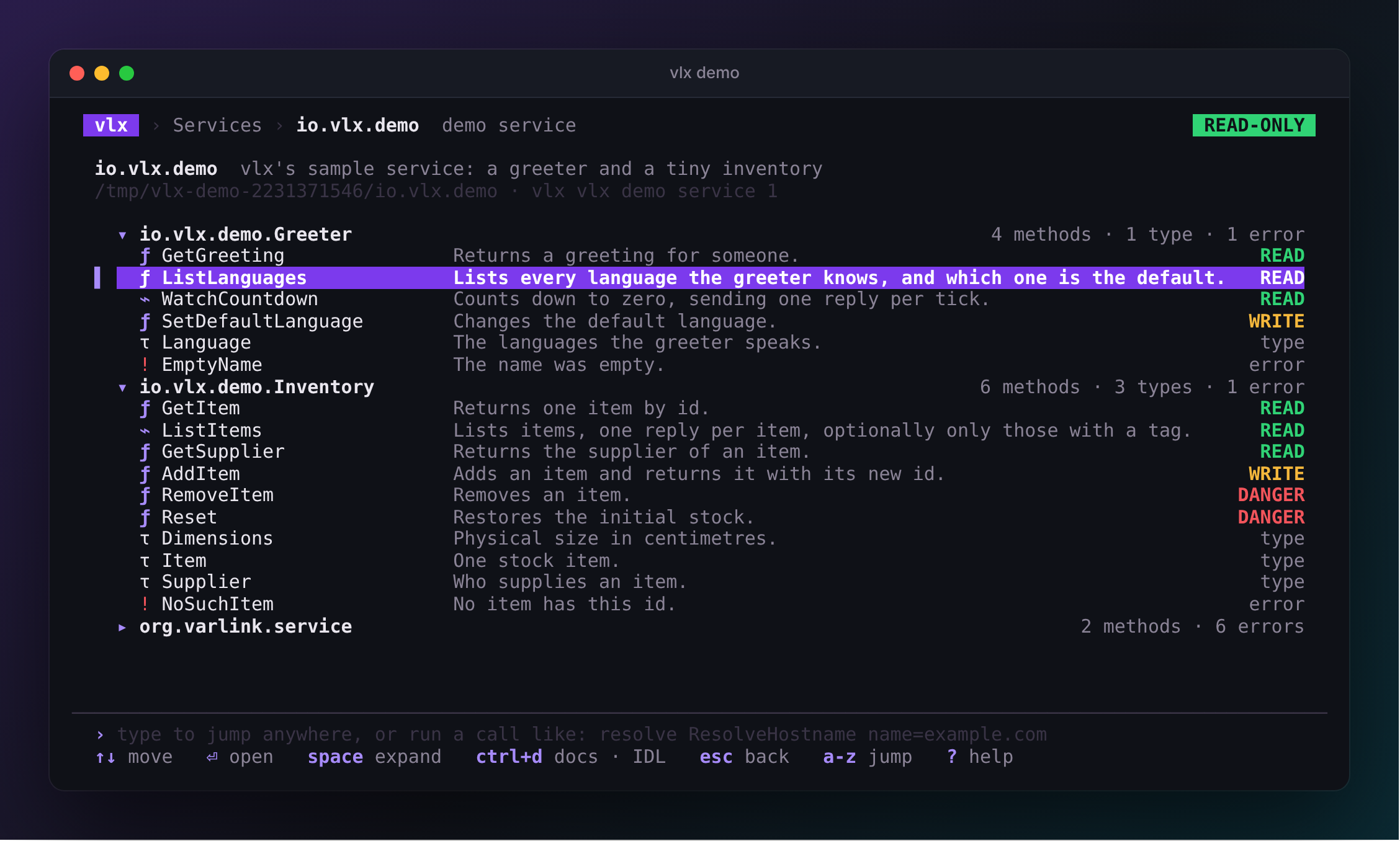Click the type icon beside Item
Image resolution: width=1400 pixels, height=841 pixels.
(145, 561)
